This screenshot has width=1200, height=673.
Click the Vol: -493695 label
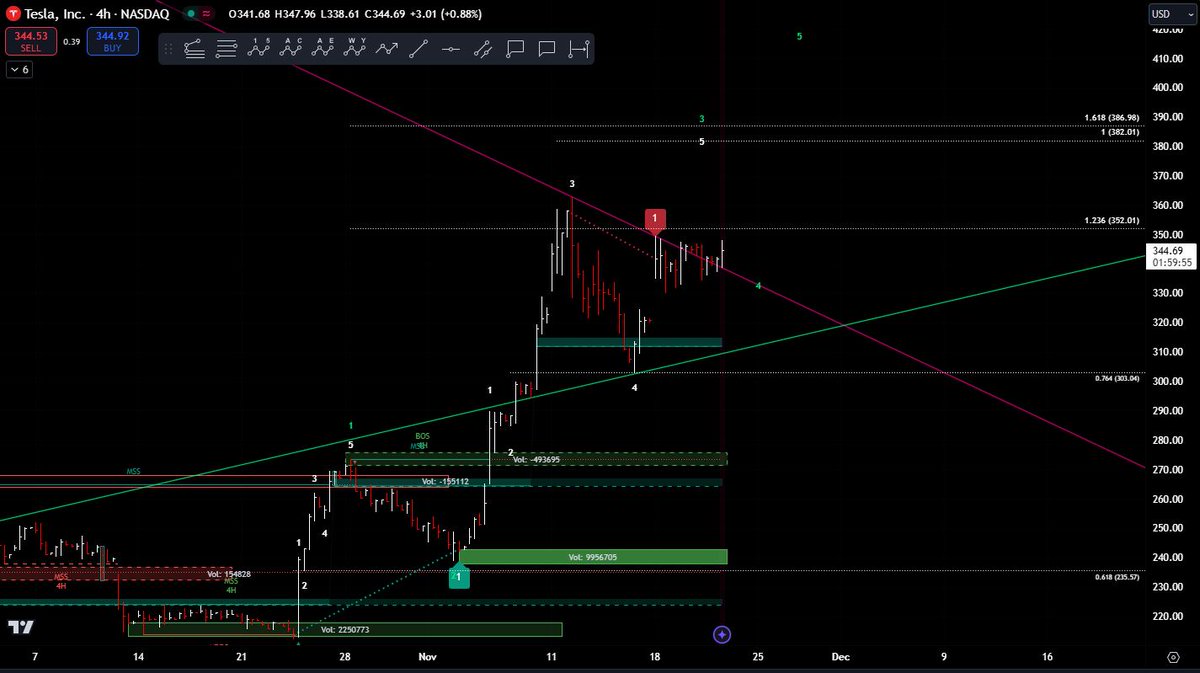coord(536,460)
